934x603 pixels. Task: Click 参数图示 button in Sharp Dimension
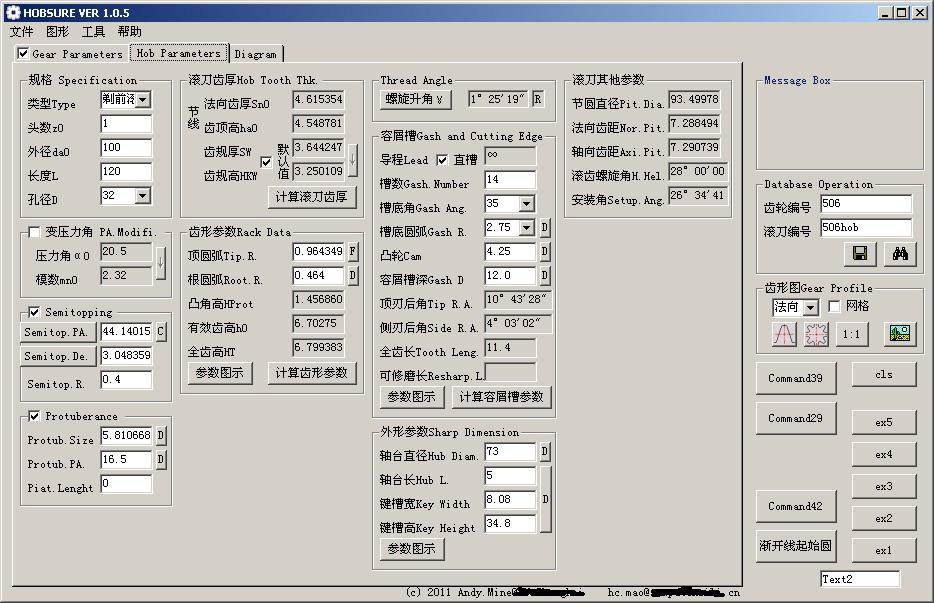click(412, 548)
